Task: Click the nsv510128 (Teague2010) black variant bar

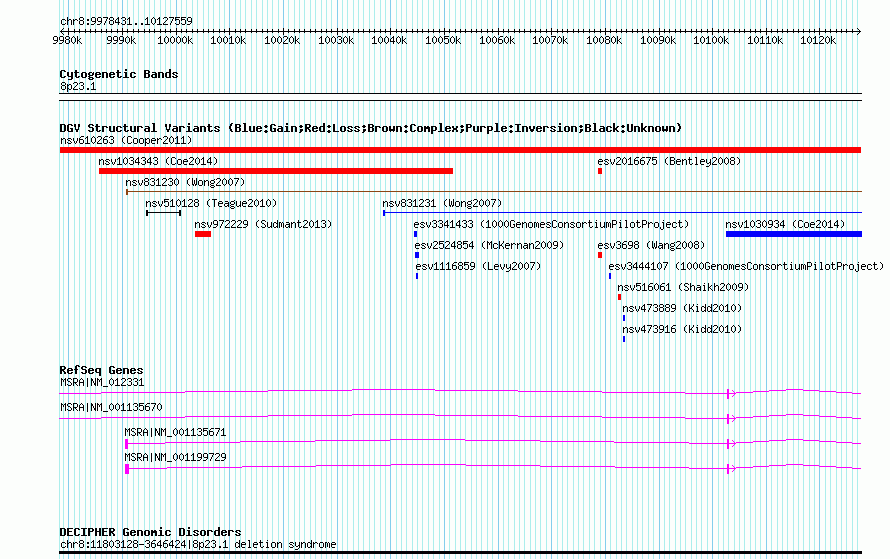Action: [x=163, y=213]
